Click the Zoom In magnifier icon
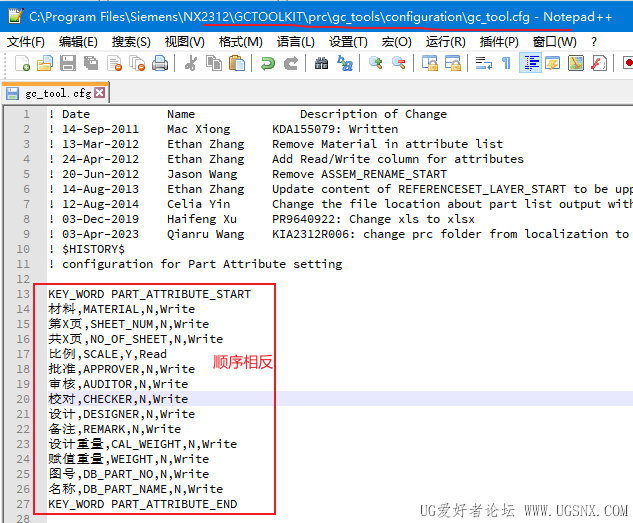Screen dimensions: 633x523 point(375,63)
